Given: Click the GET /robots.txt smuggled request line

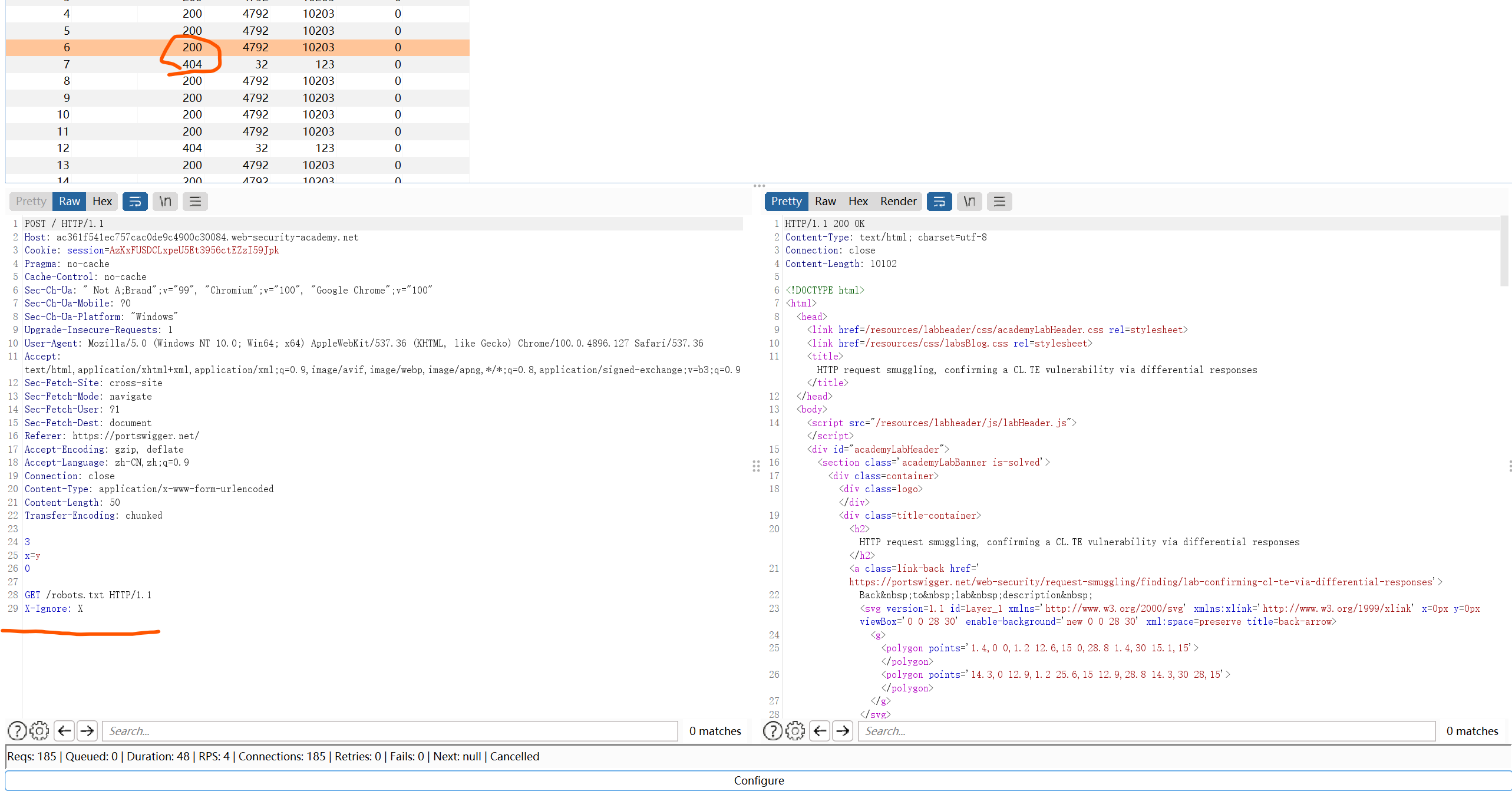Looking at the screenshot, I should tap(88, 595).
